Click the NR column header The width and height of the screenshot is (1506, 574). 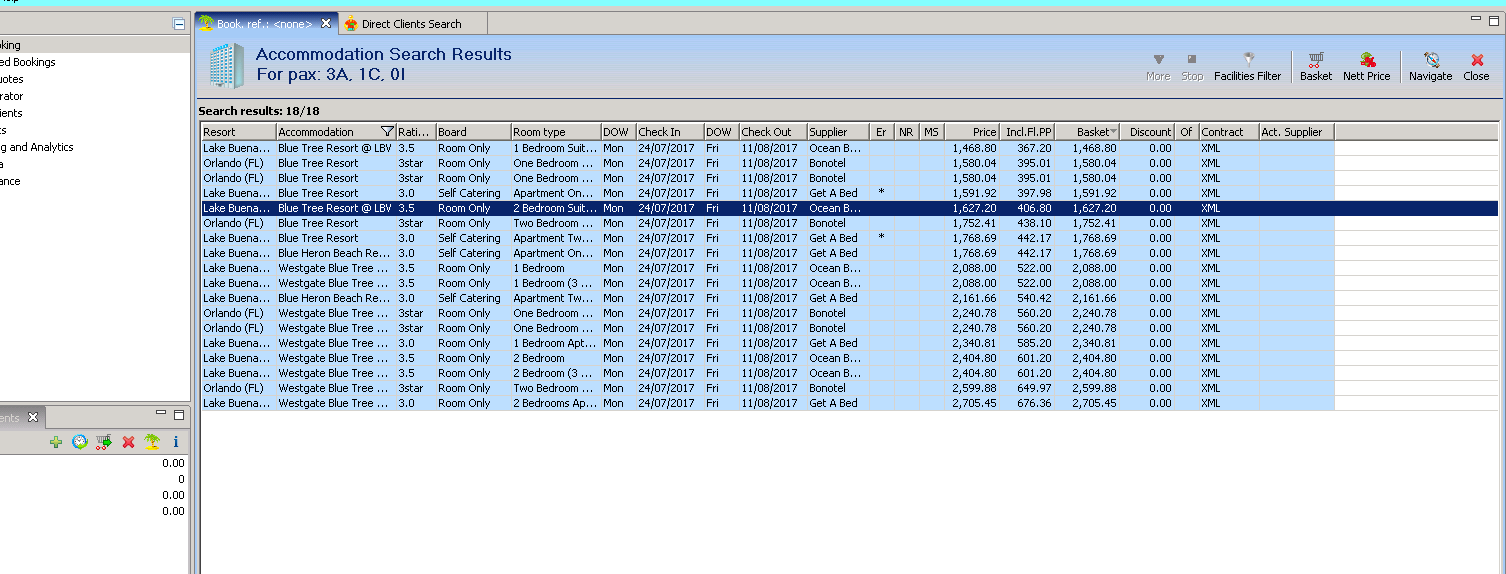[x=907, y=132]
